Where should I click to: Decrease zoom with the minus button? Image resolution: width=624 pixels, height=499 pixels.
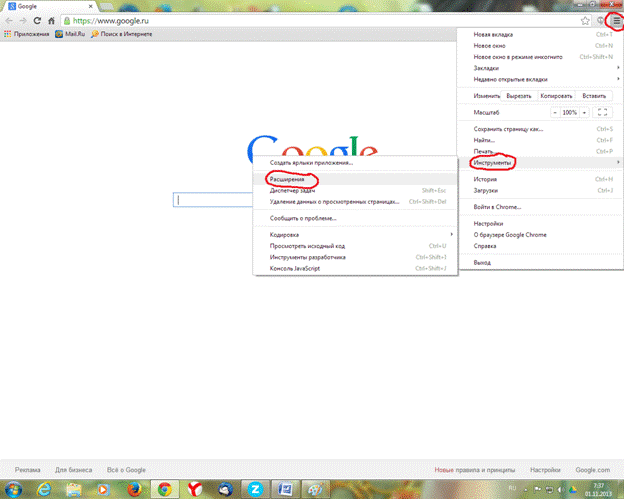click(x=555, y=113)
